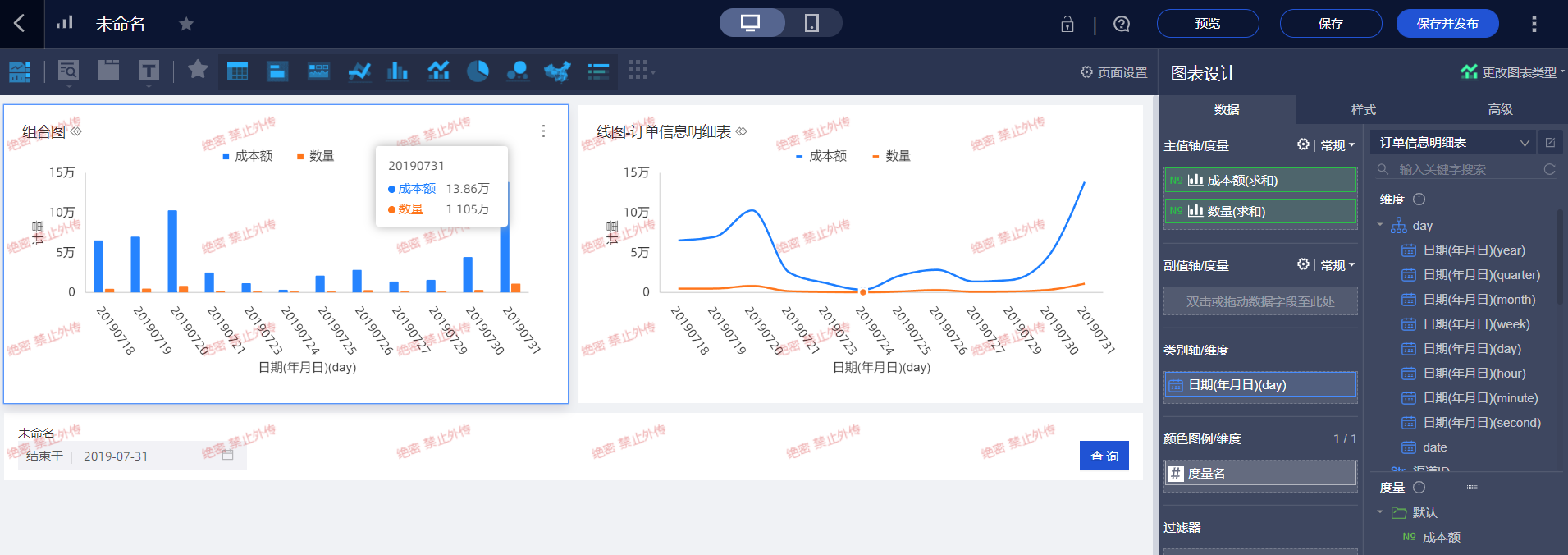Click the 输入关键字搜索 field search box

coord(1461,169)
